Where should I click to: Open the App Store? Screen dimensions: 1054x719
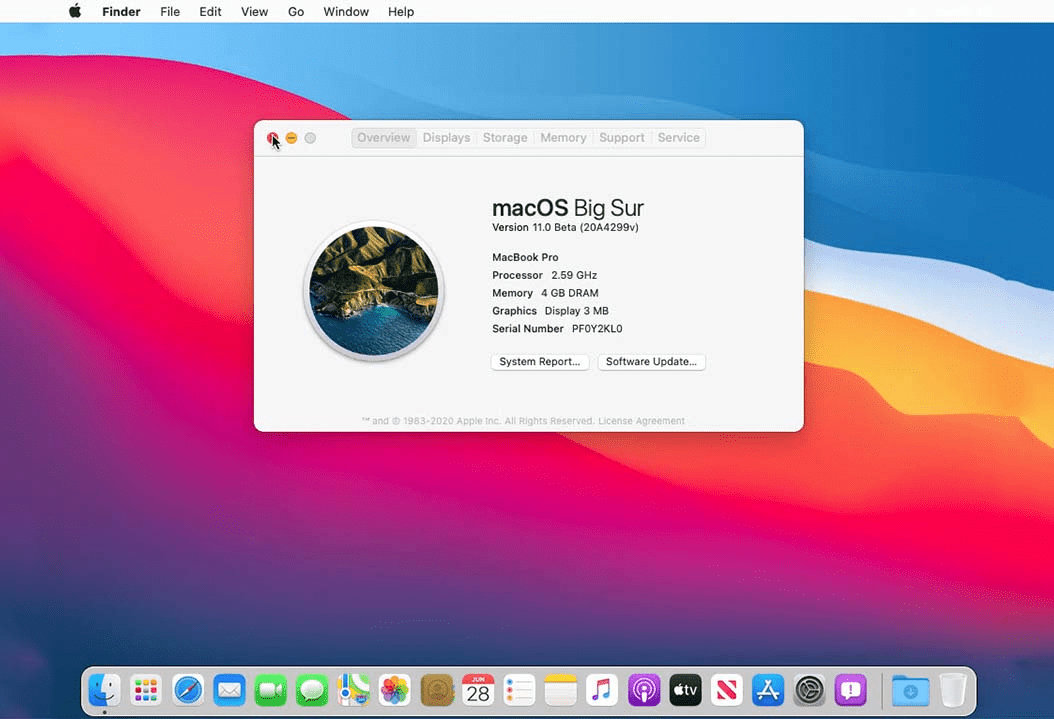coord(767,690)
